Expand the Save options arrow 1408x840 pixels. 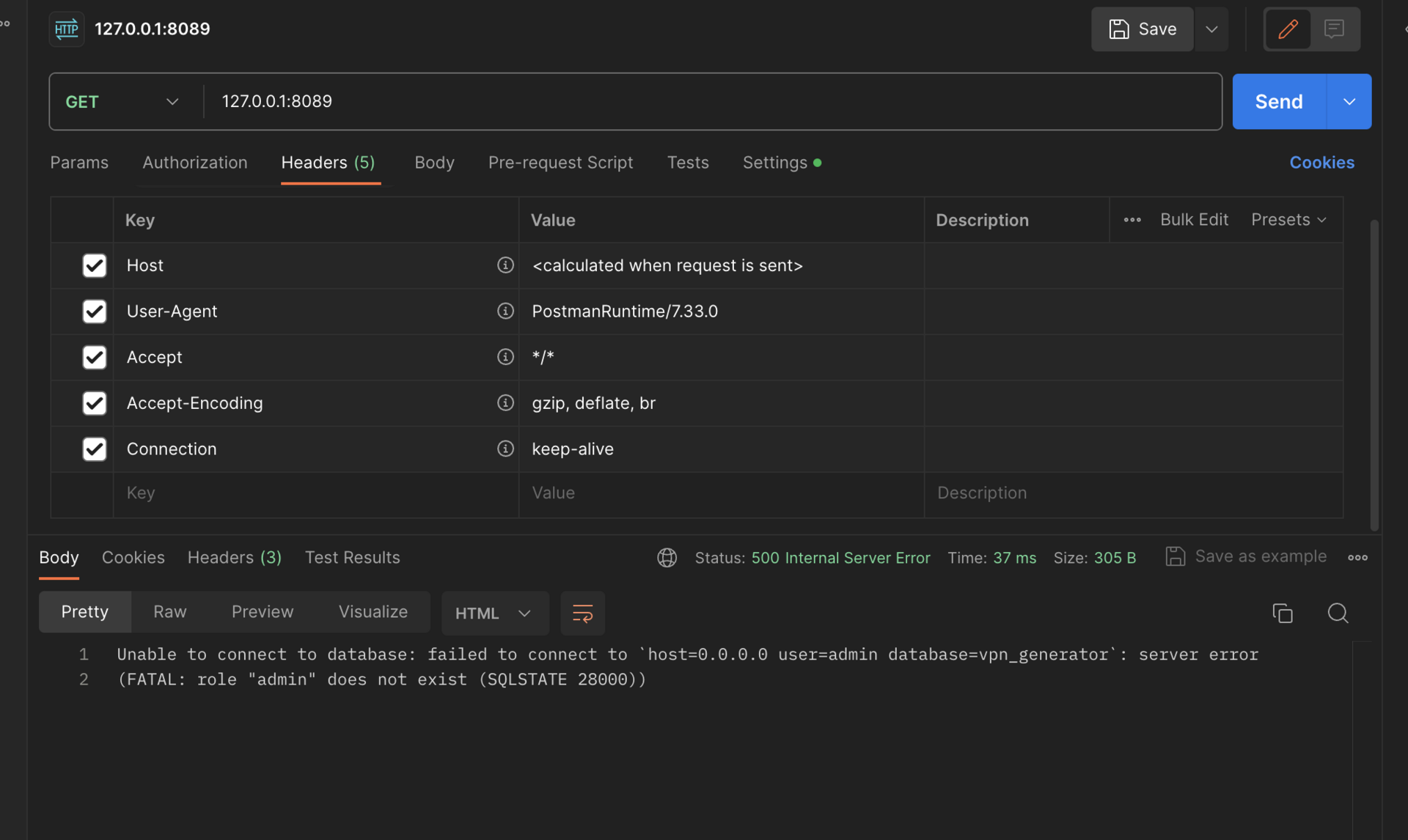coord(1211,29)
